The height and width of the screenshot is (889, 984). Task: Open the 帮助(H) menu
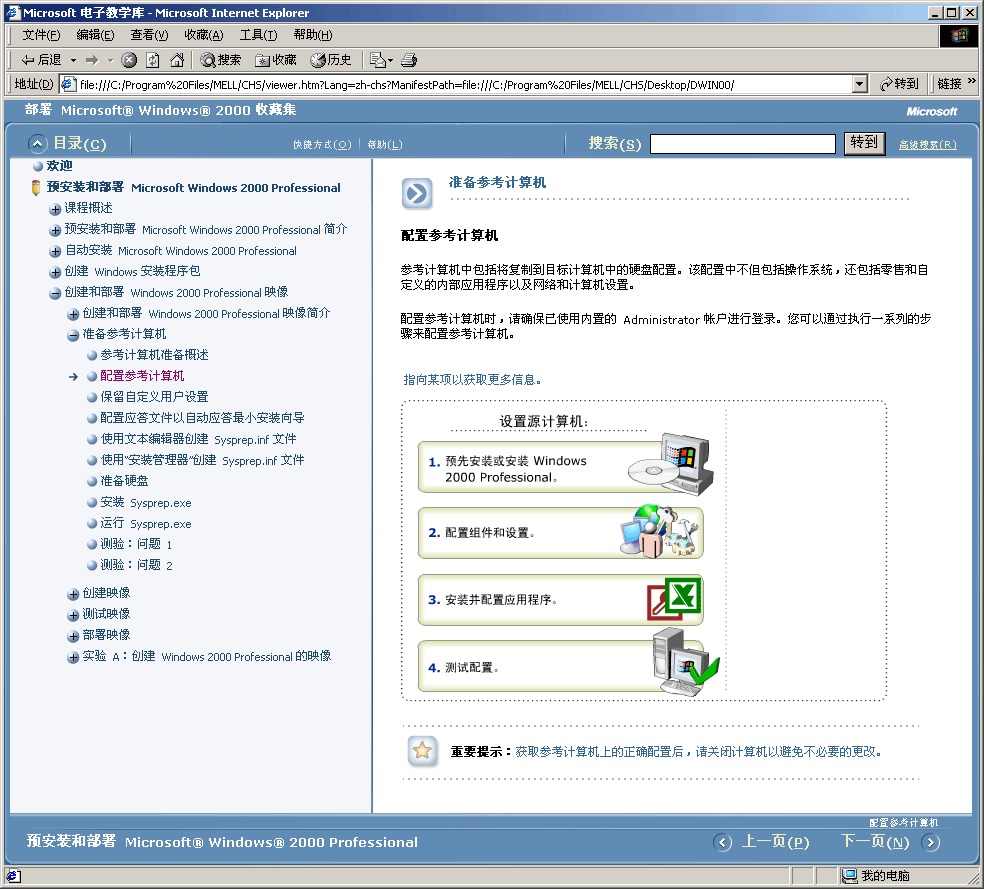pyautogui.click(x=313, y=35)
